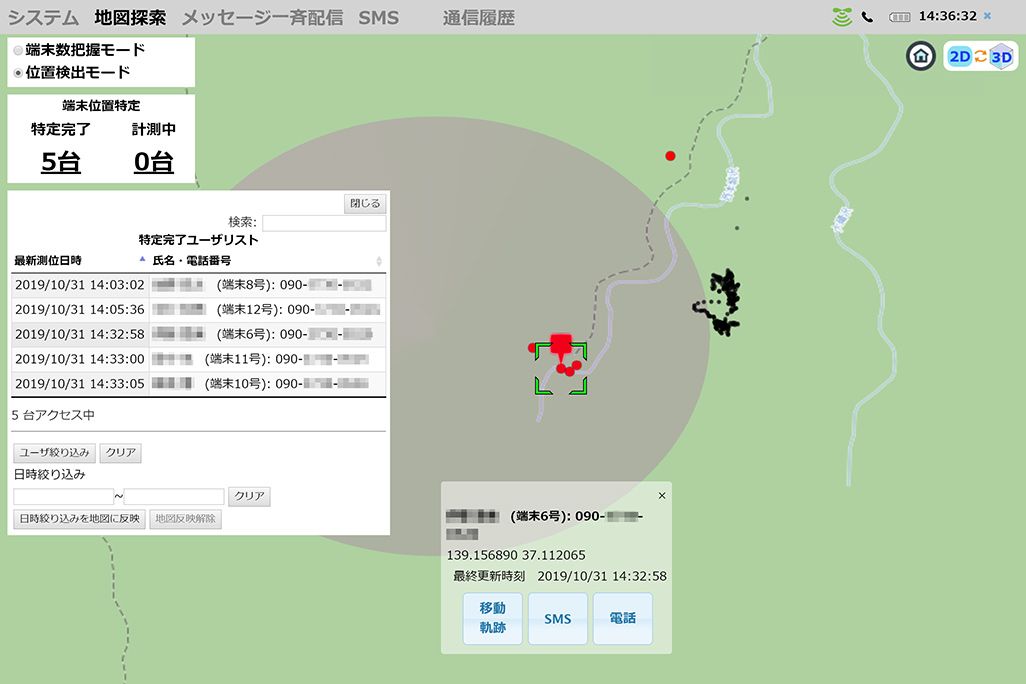1026x684 pixels.
Task: Focus the start date filter input
Action: pos(63,496)
